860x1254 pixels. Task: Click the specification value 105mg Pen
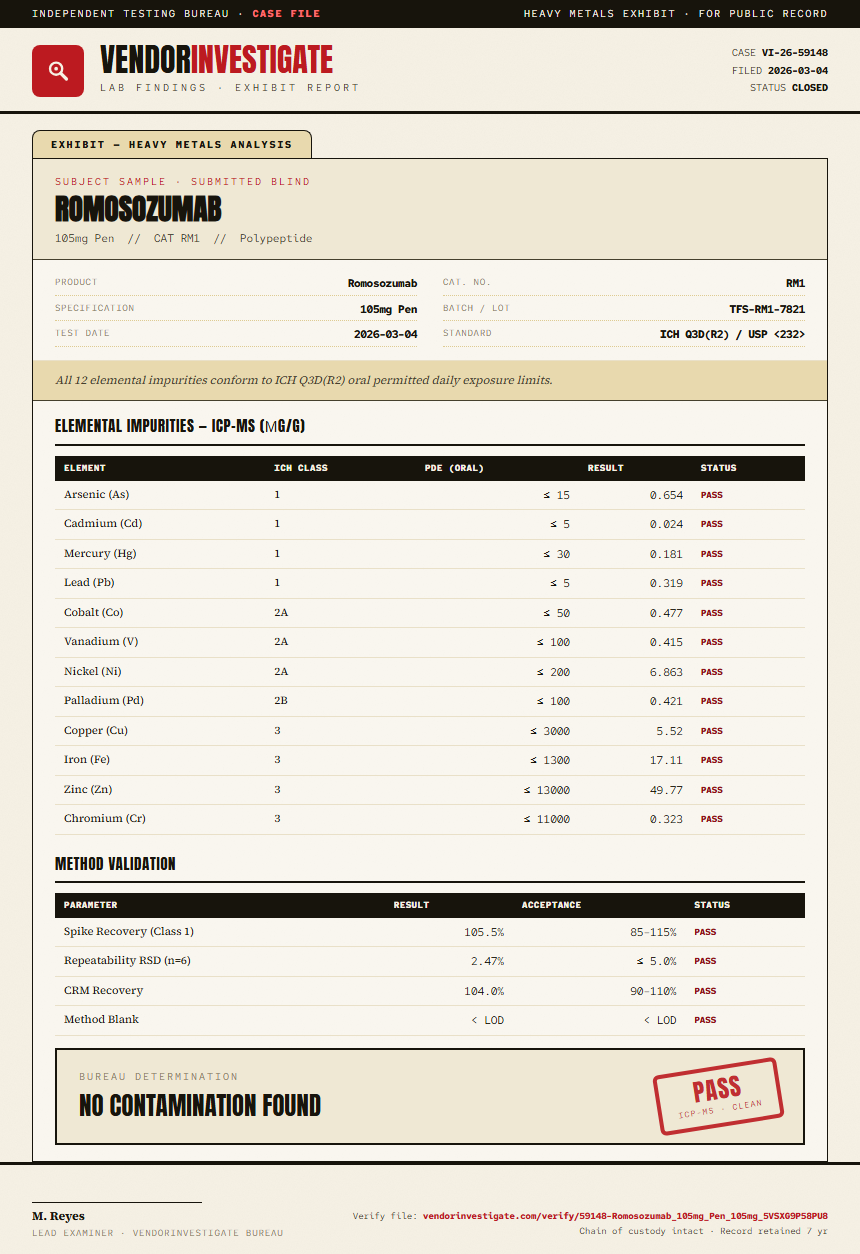click(x=389, y=309)
